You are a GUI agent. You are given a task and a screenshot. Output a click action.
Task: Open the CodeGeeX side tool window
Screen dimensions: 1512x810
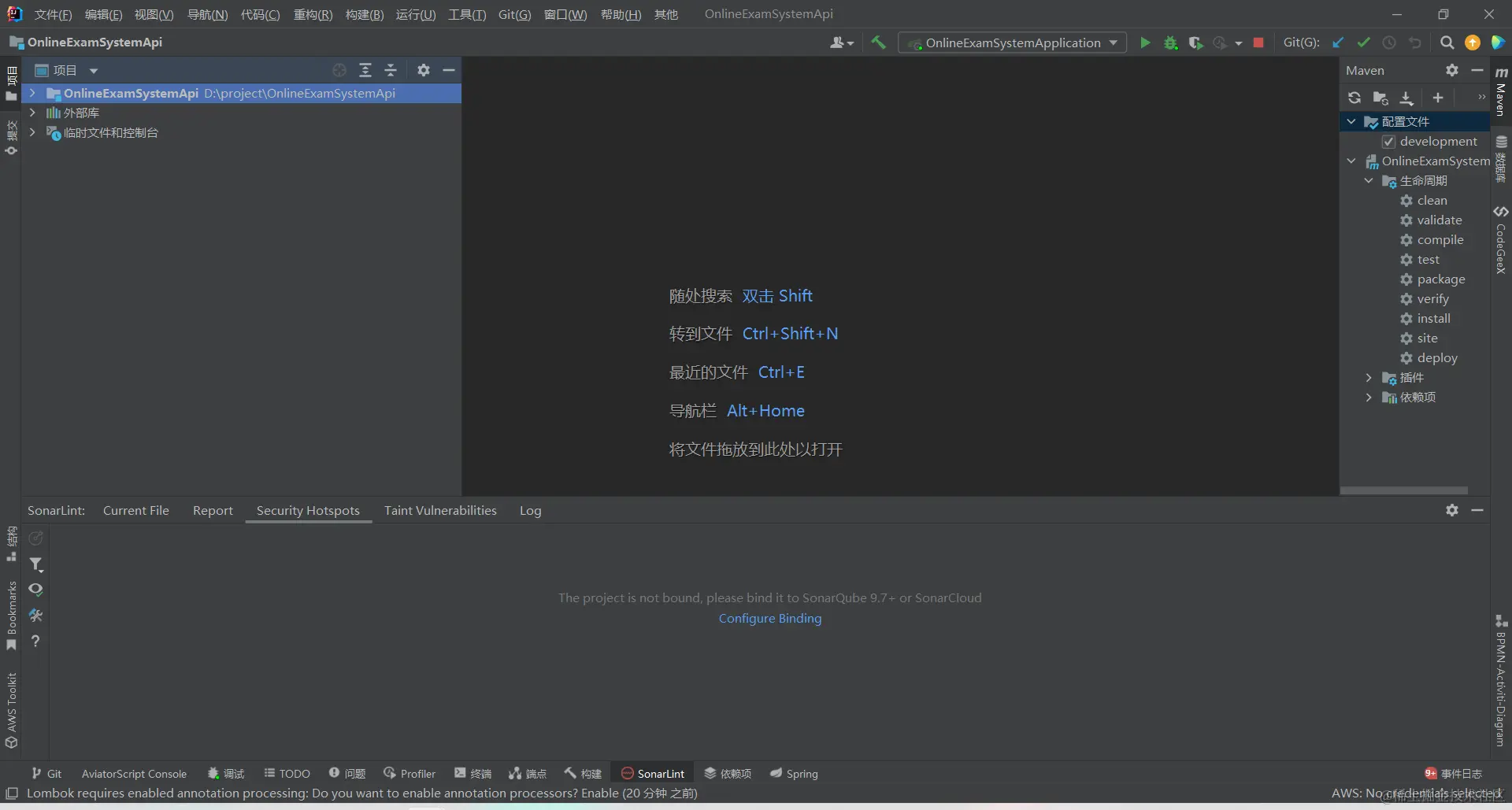[x=1501, y=239]
